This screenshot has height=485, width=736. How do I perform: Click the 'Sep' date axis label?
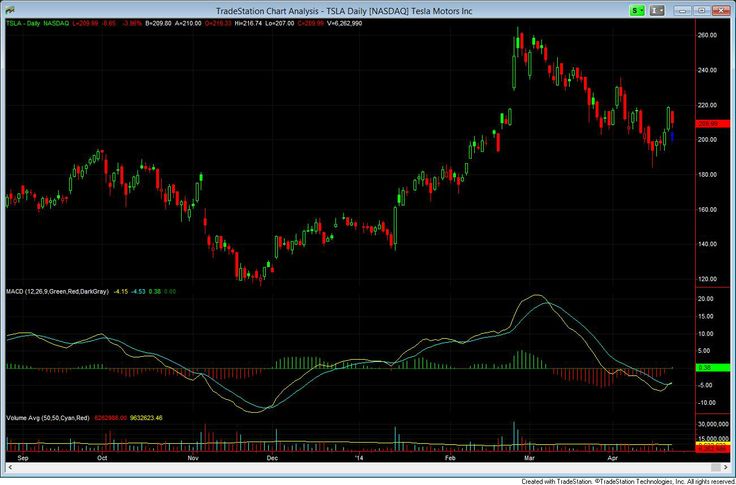click(x=22, y=456)
